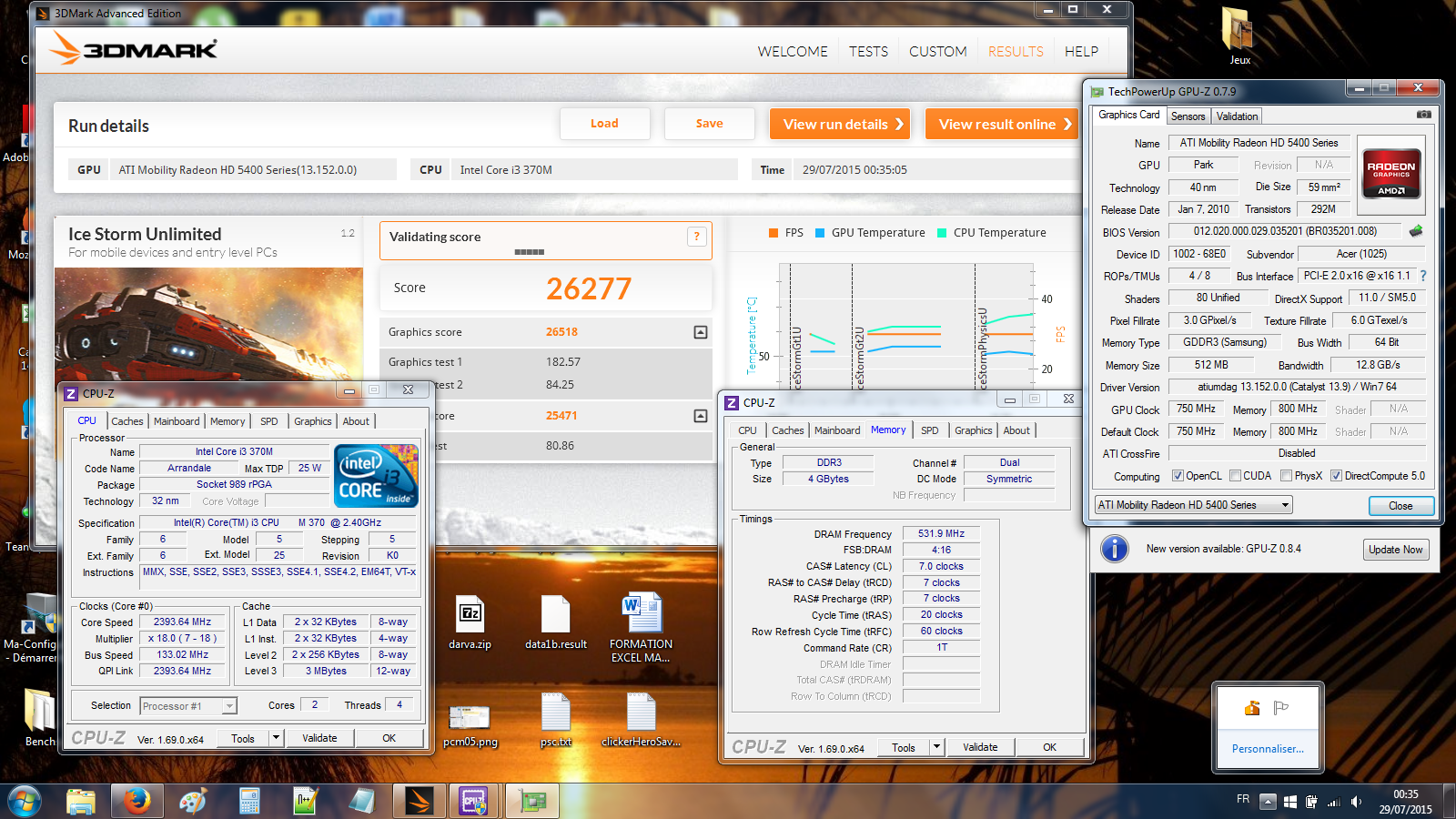Screen dimensions: 1456x819
Task: Switch to the Validation tab in GPU-Z
Action: 1237,116
